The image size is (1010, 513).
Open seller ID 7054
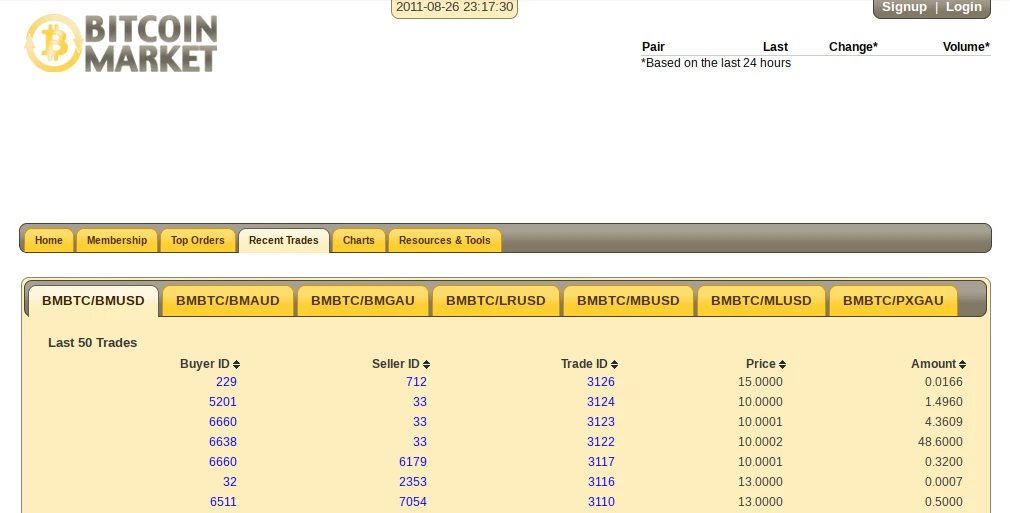413,502
